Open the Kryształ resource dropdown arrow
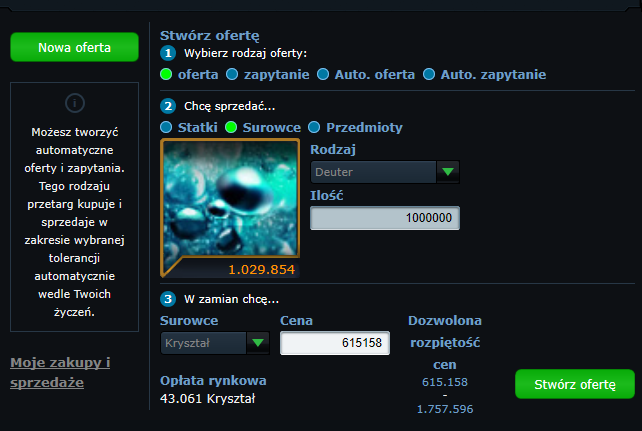The height and width of the screenshot is (431, 642). pos(258,343)
